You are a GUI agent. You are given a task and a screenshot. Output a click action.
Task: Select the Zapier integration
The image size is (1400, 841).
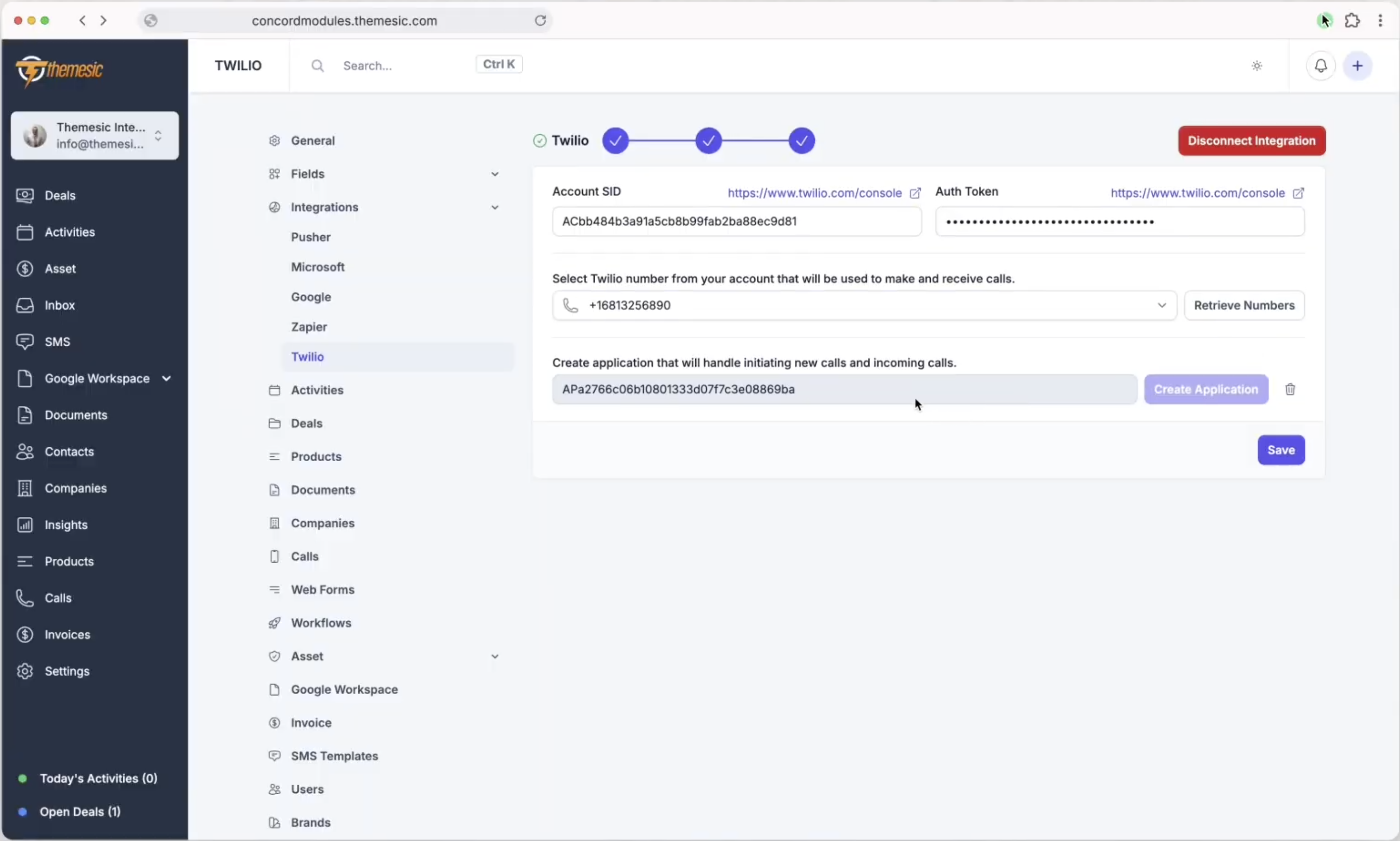(309, 326)
